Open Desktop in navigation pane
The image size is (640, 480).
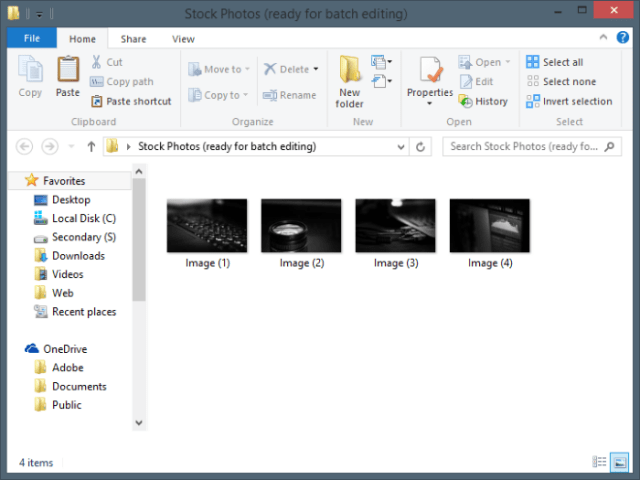pyautogui.click(x=62, y=200)
